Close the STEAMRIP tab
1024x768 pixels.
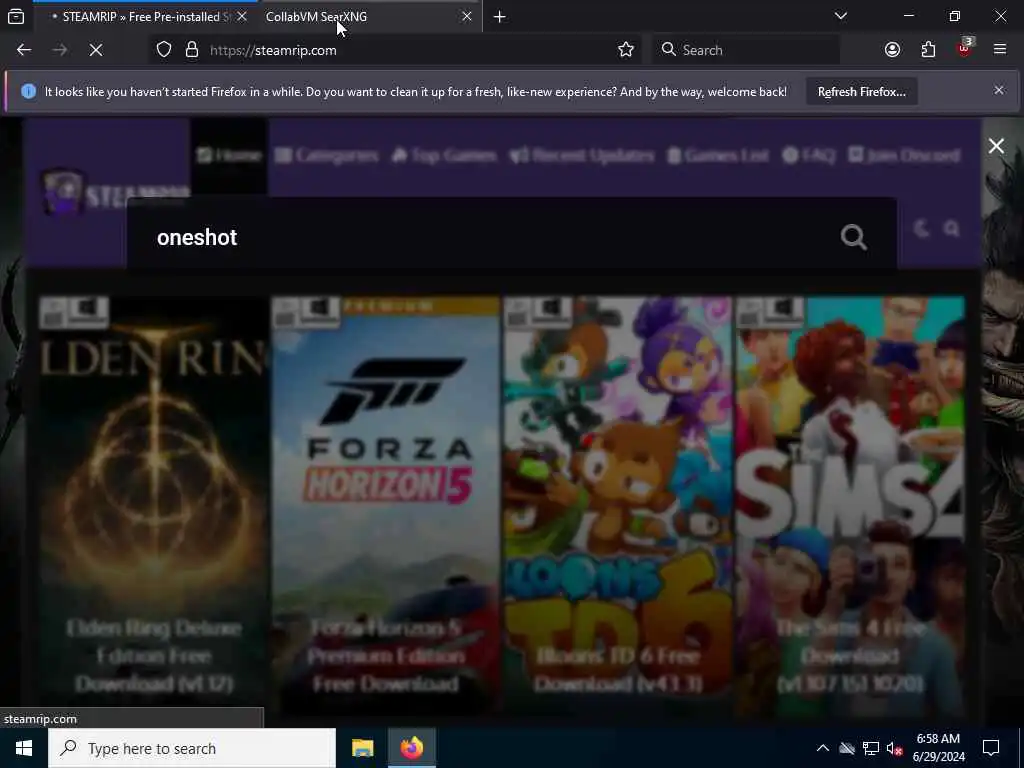[242, 16]
